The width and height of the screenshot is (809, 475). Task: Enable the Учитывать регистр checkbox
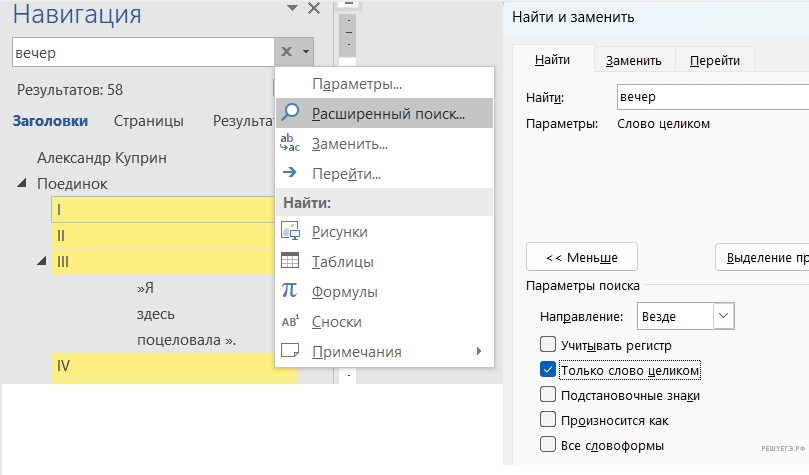click(547, 346)
